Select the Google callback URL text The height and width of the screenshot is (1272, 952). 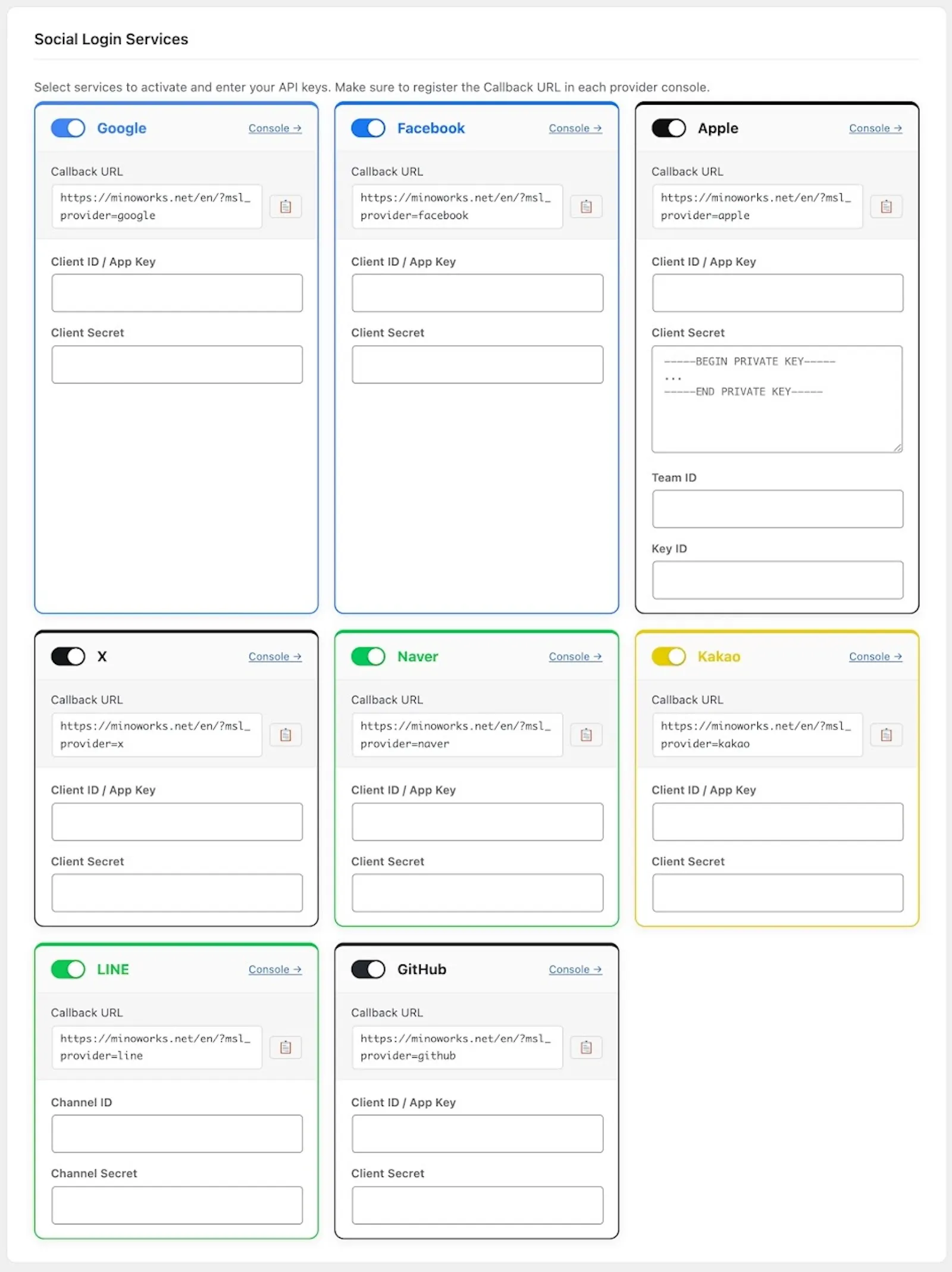point(156,206)
